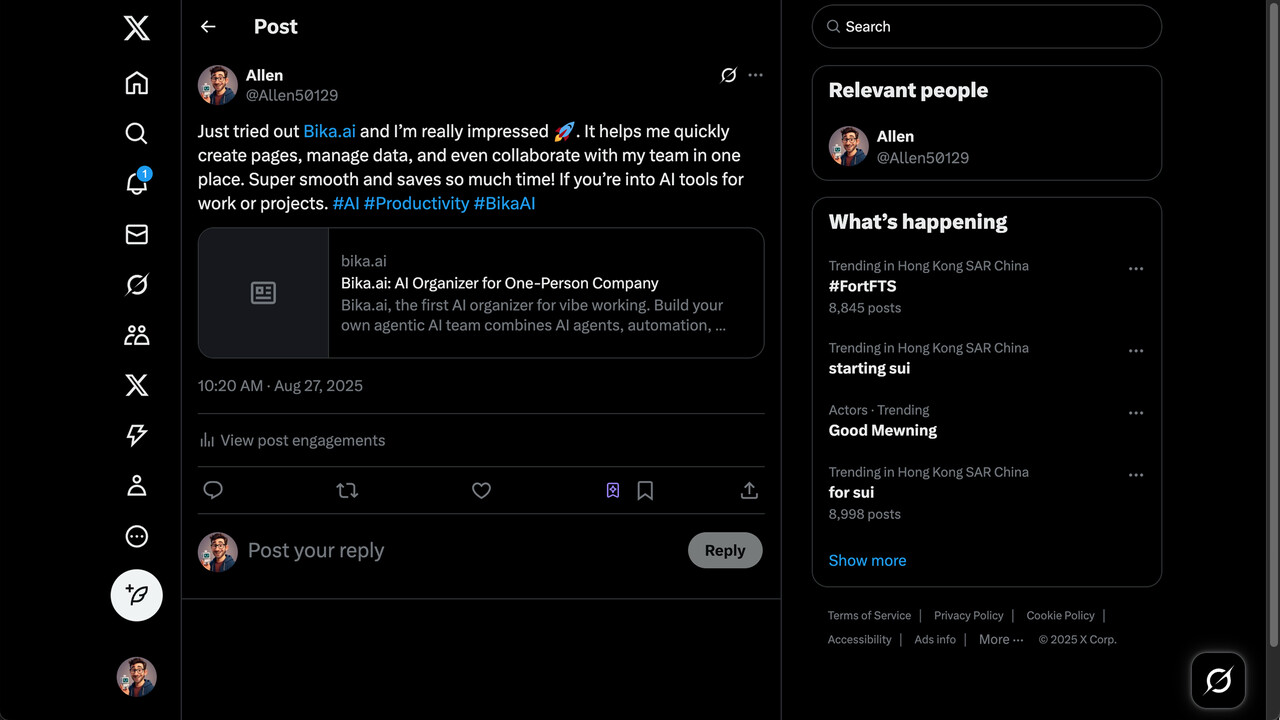
Task: Share the post via share icon
Action: tap(749, 490)
